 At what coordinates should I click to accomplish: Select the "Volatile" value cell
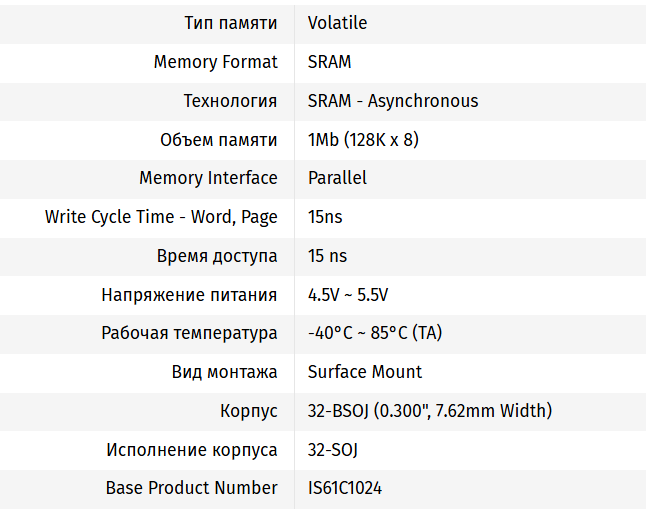(337, 23)
